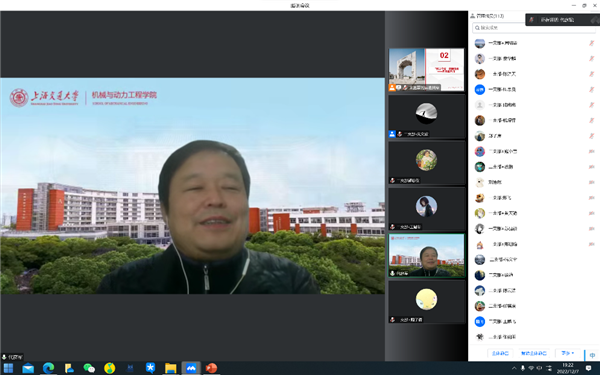Open the Wi-Fi network tray icon
This screenshot has height=375, width=600.
531,368
